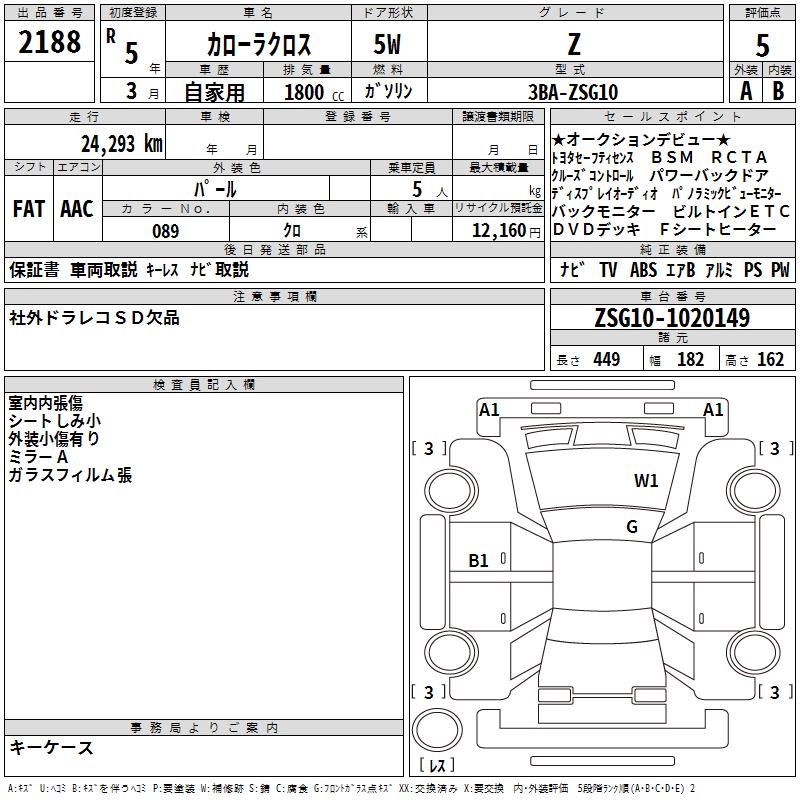
Task: Click the displacement value 1800 cc
Action: [314, 93]
